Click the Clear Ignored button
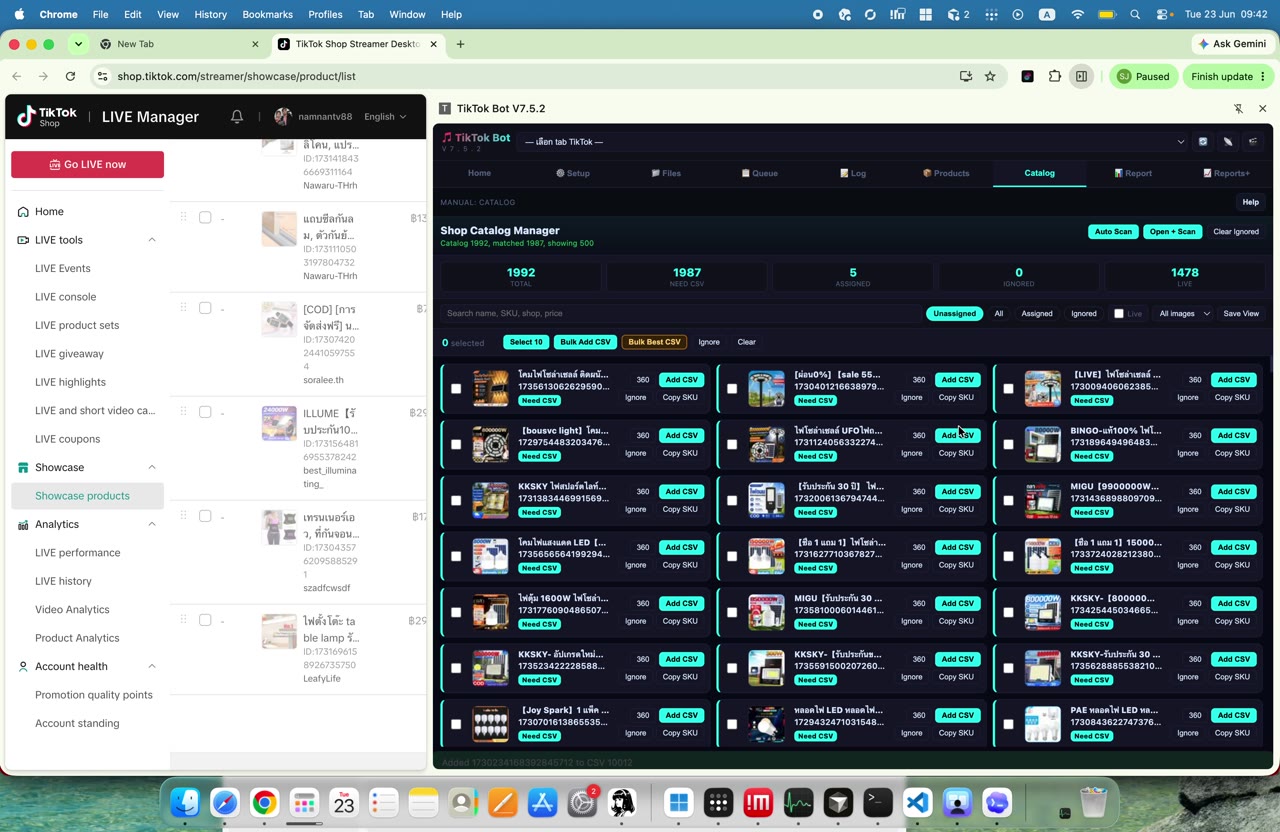Image resolution: width=1280 pixels, height=832 pixels. pos(1236,232)
